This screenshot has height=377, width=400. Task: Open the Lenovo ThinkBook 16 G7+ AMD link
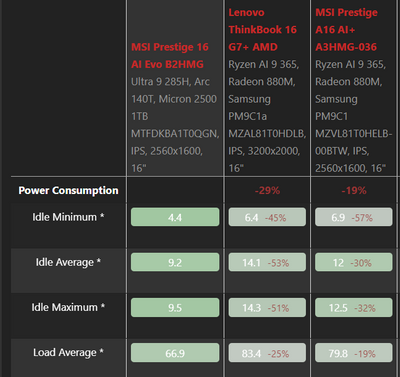pyautogui.click(x=262, y=30)
